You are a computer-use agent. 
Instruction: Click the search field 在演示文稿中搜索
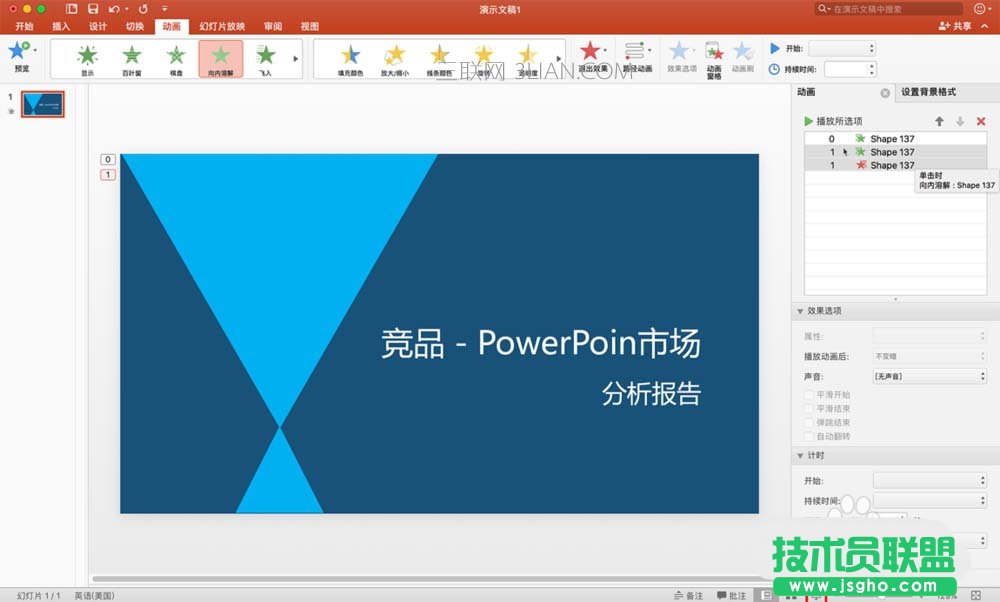(889, 9)
